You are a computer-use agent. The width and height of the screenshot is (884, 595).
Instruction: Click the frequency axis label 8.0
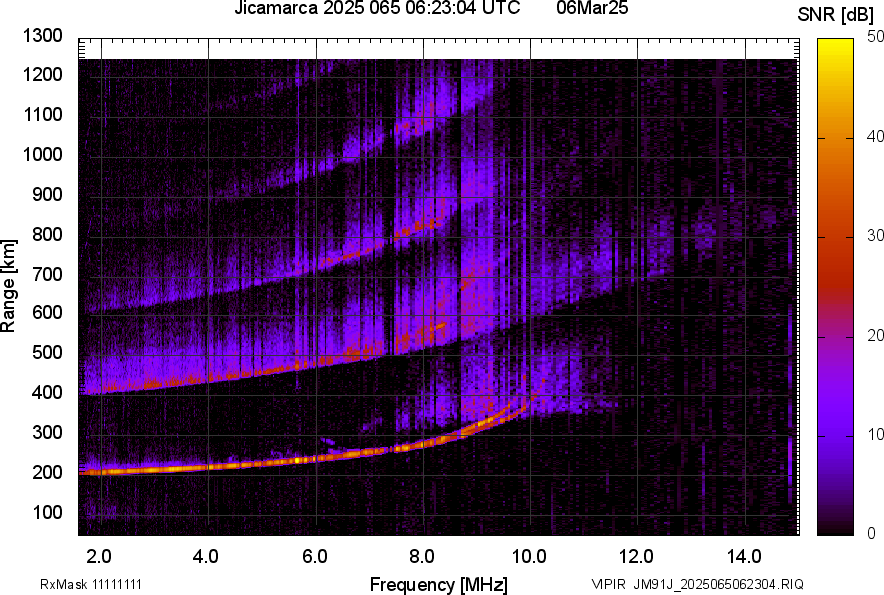click(x=421, y=557)
